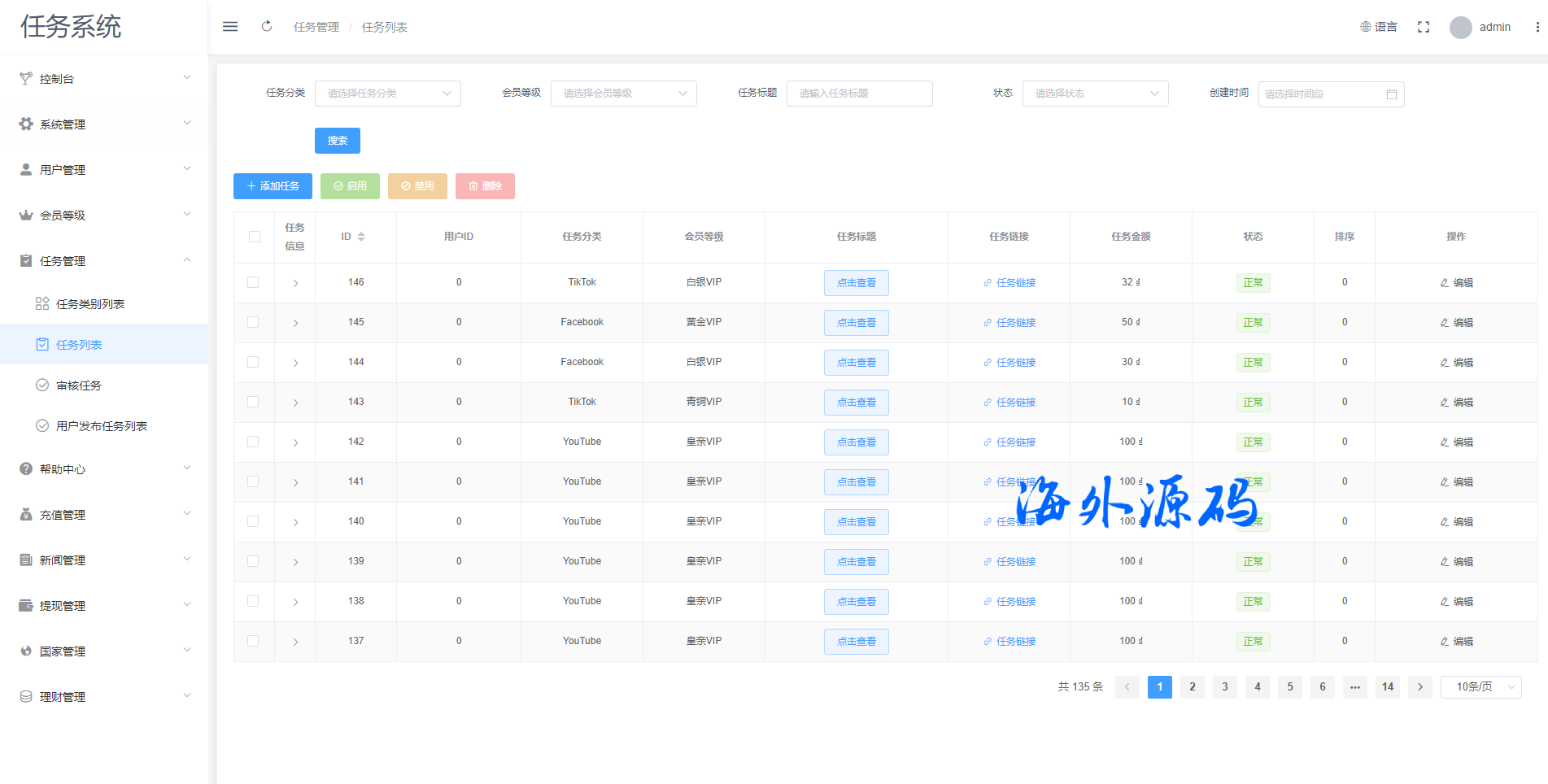Select all rows with header checkbox
The height and width of the screenshot is (784, 1548).
point(255,237)
